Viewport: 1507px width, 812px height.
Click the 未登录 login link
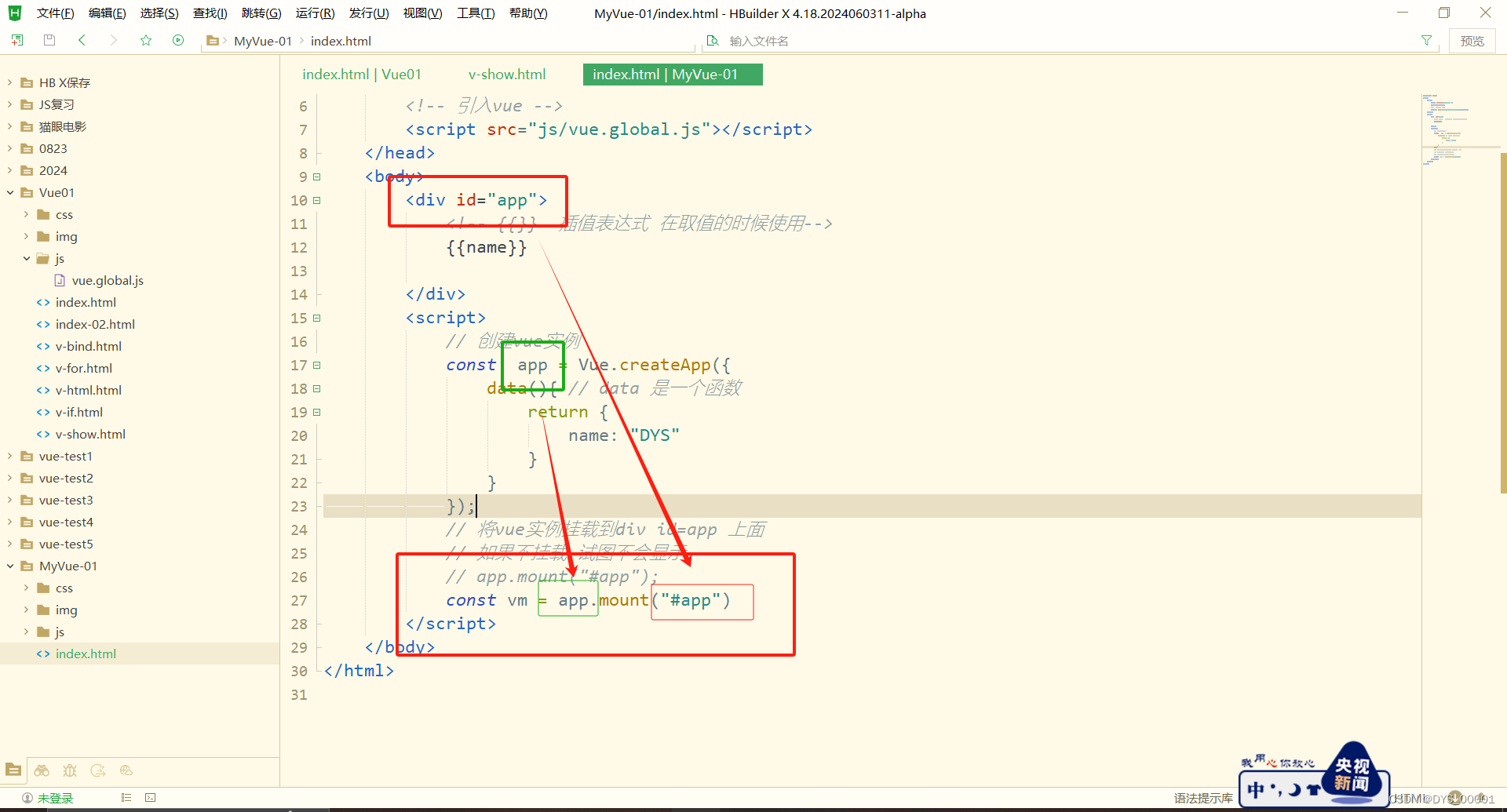(56, 798)
